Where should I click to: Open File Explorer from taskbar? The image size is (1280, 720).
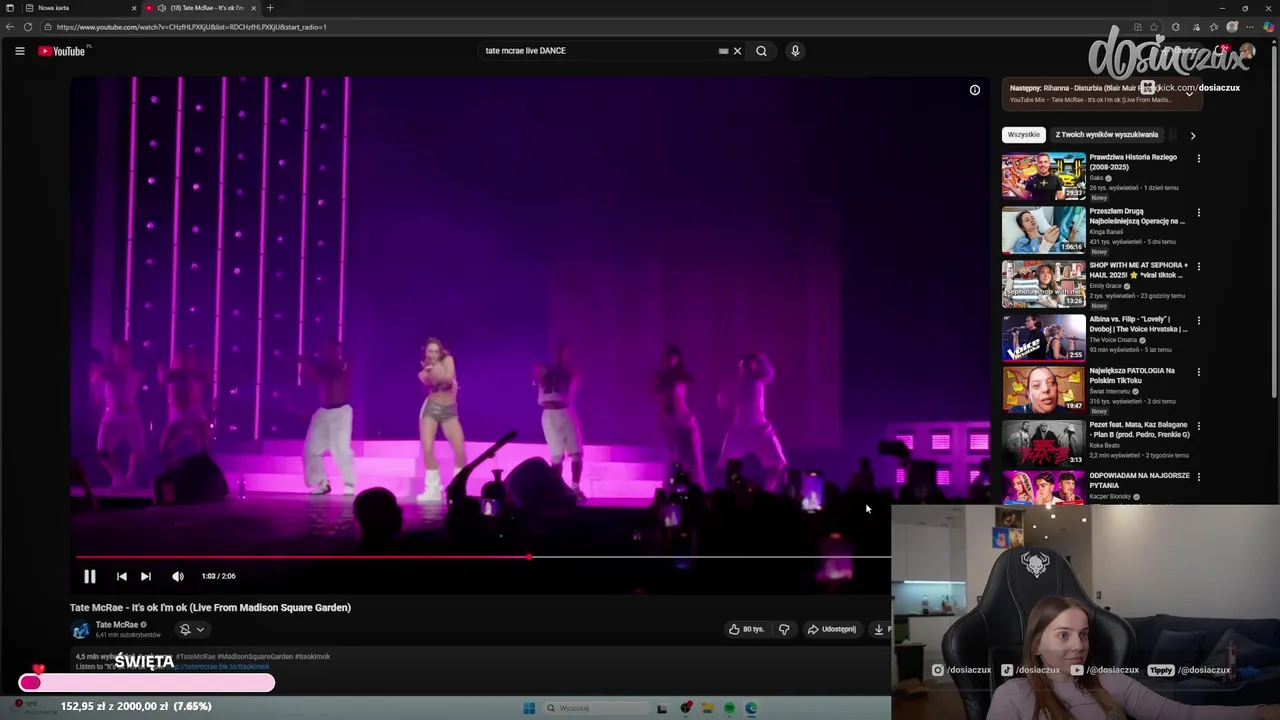pyautogui.click(x=707, y=708)
